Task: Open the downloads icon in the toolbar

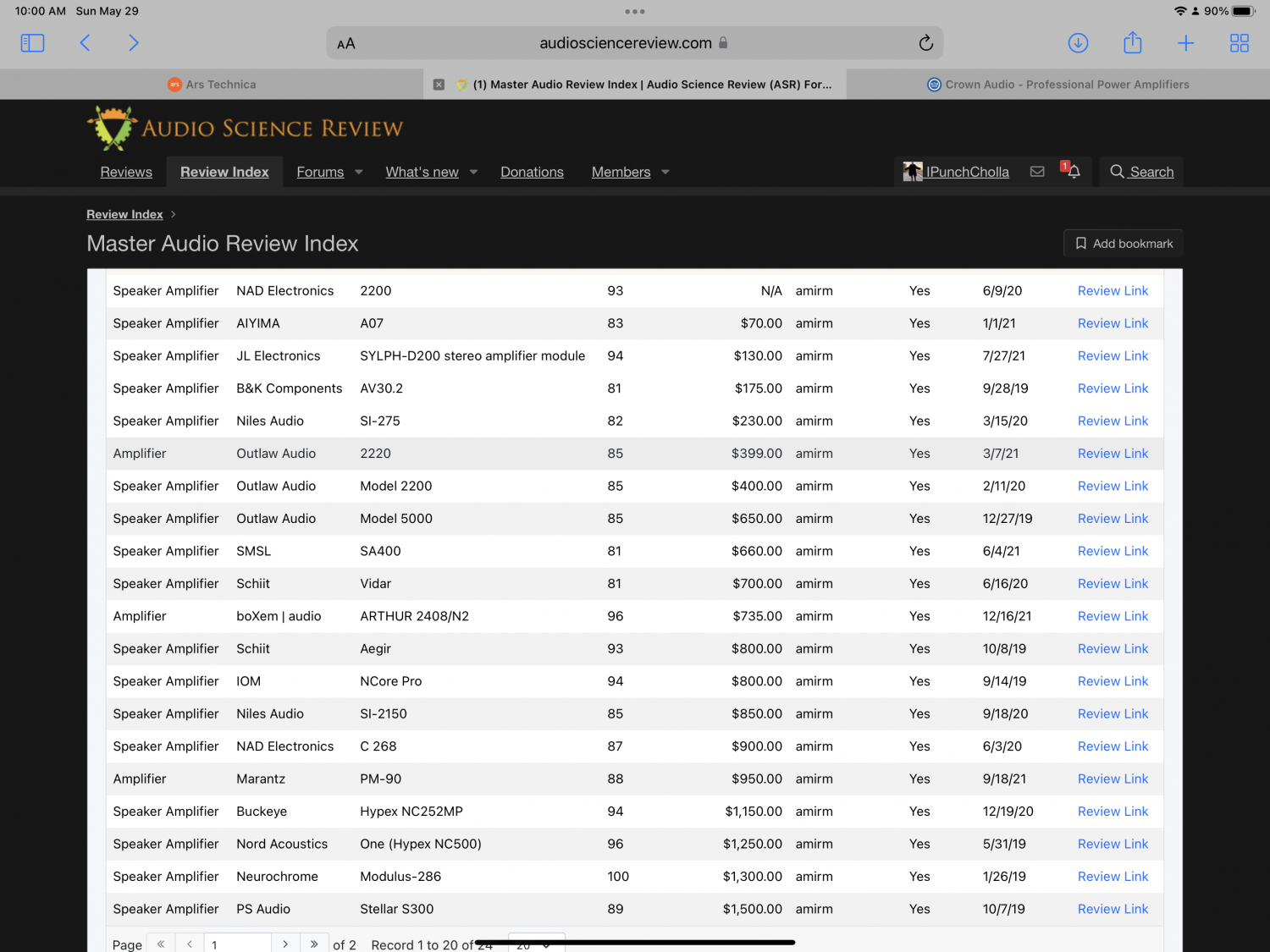Action: pos(1078,43)
